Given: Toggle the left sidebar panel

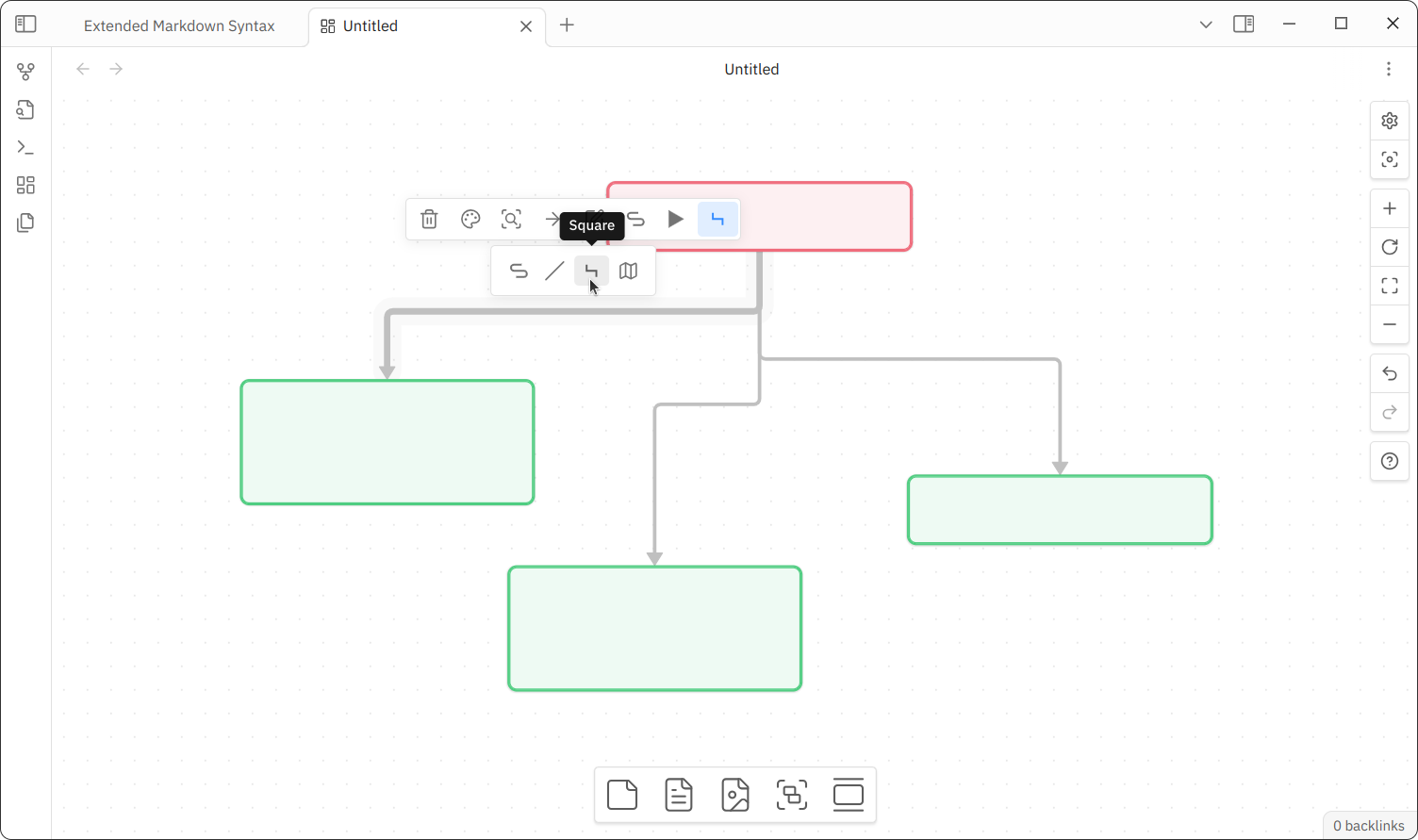Looking at the screenshot, I should pyautogui.click(x=25, y=25).
